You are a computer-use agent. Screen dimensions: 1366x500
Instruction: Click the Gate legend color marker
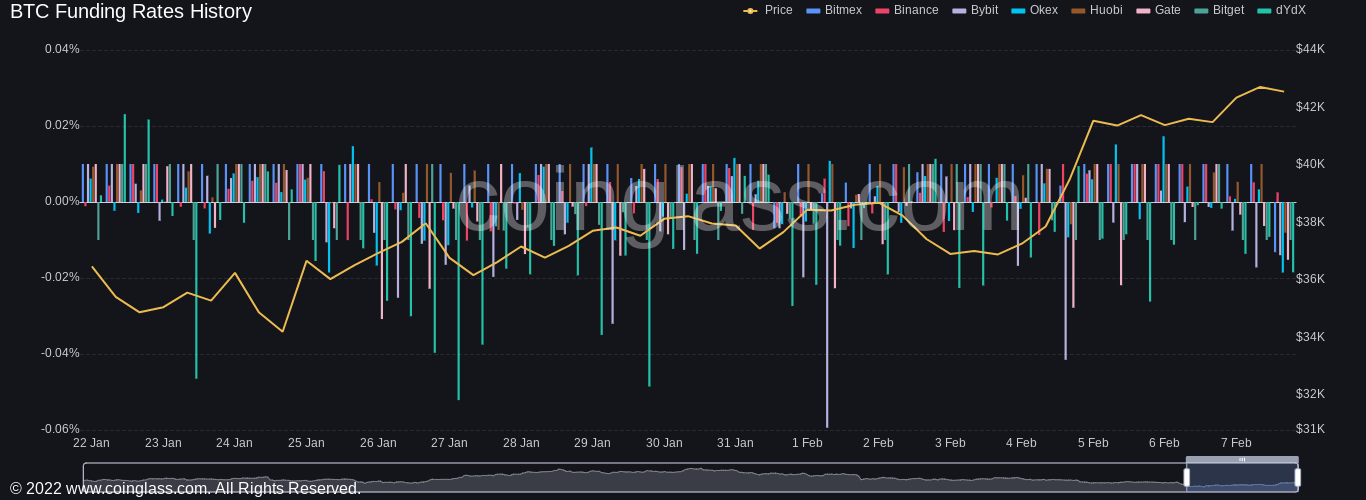(1143, 11)
